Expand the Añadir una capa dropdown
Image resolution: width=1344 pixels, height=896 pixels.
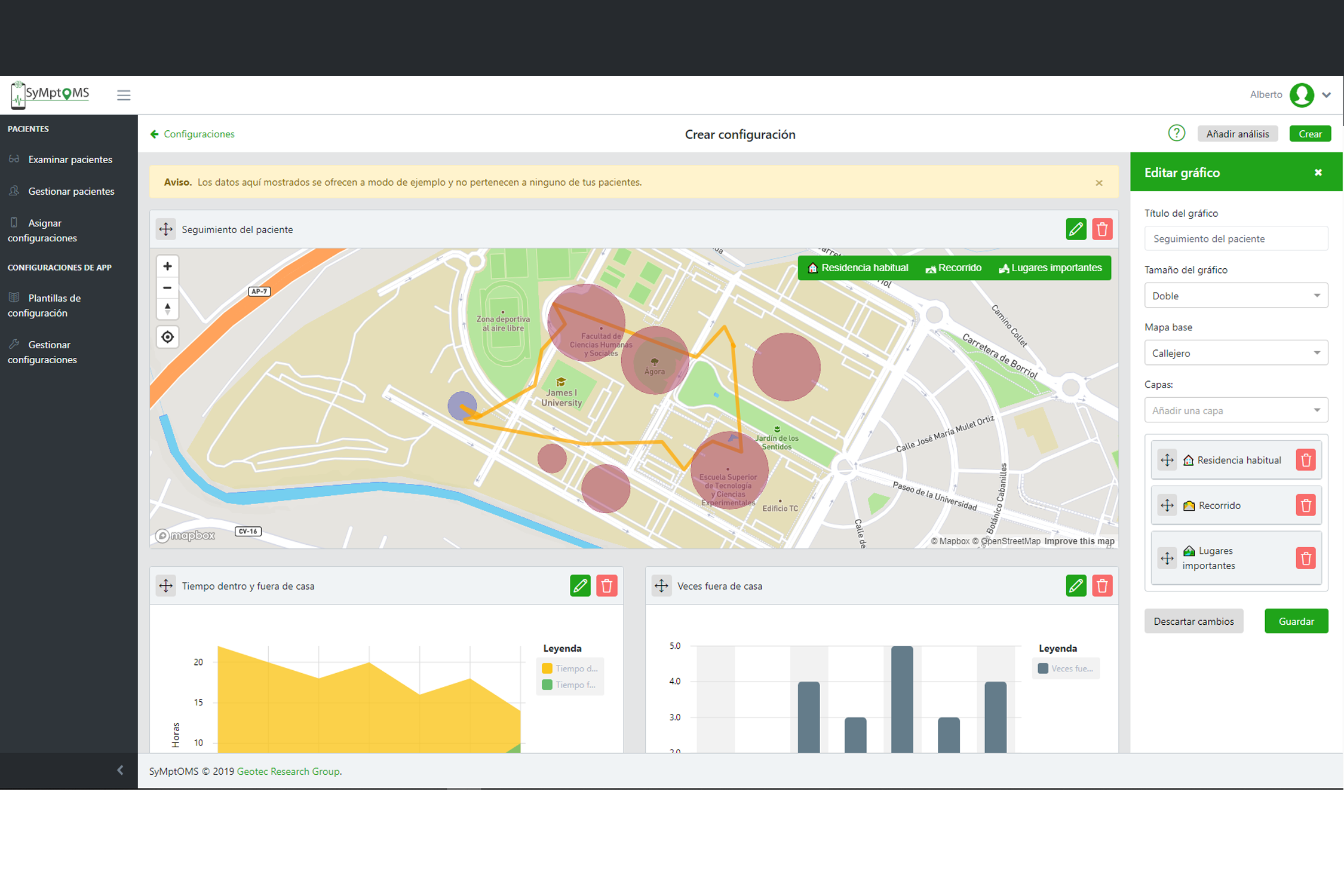(1235, 410)
